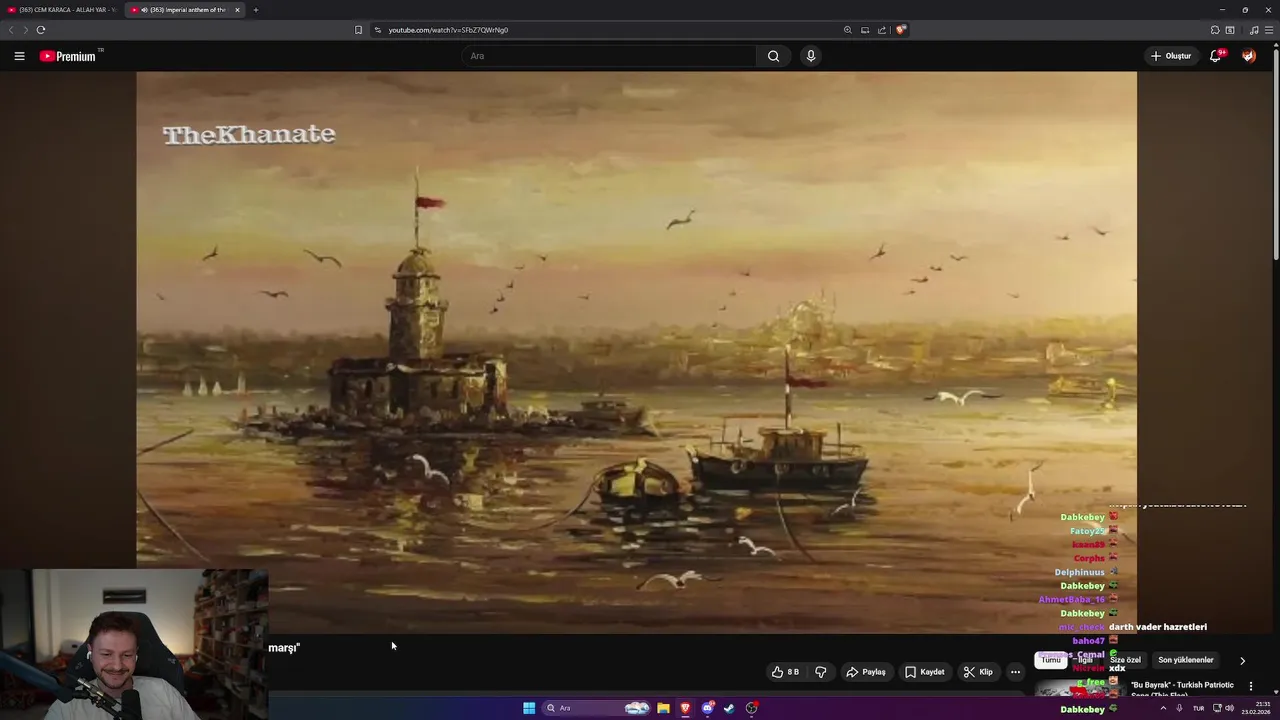Open the YouTube hamburger guide menu
This screenshot has width=1280, height=720.
[x=19, y=56]
